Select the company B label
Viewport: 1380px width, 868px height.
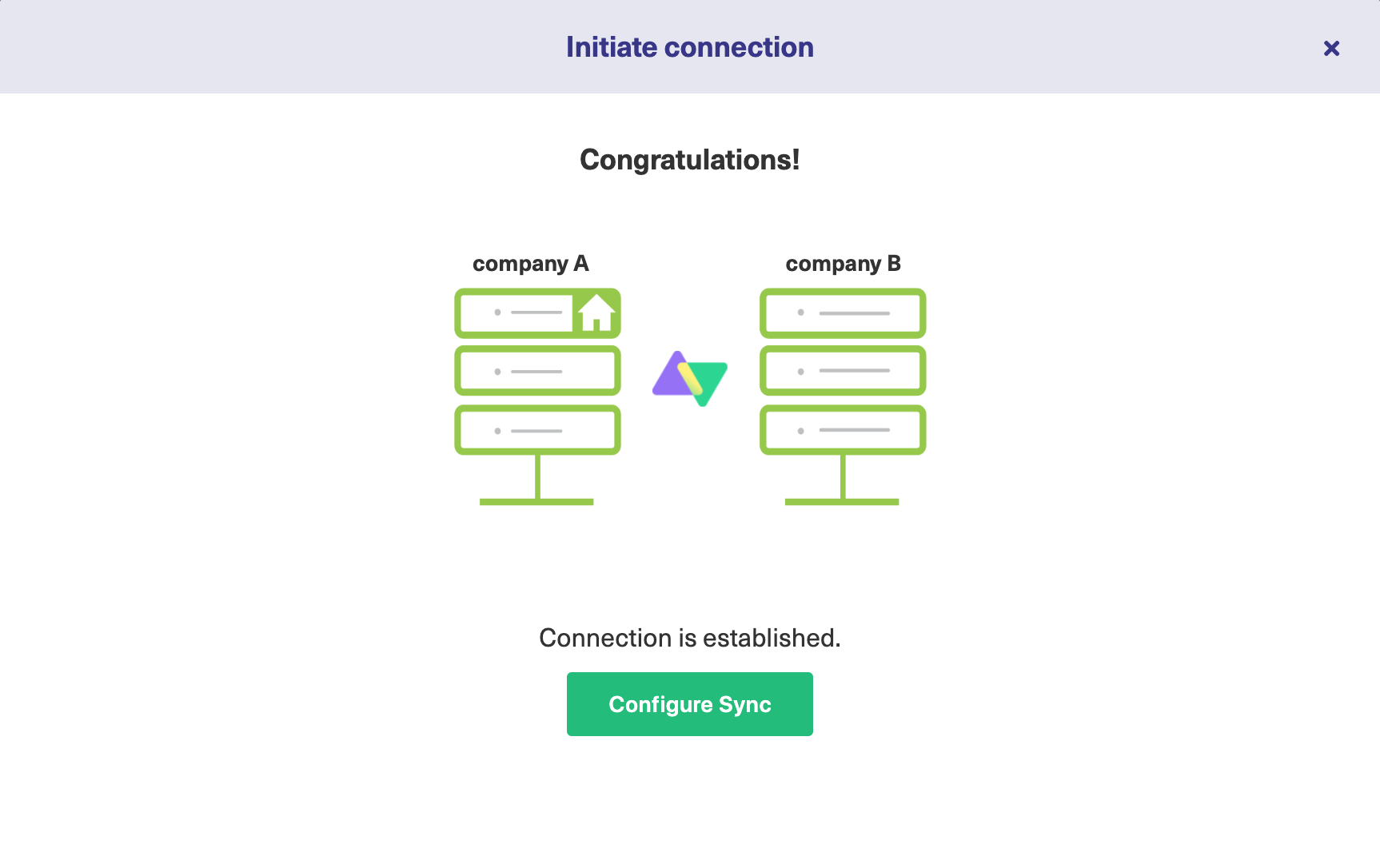click(843, 264)
